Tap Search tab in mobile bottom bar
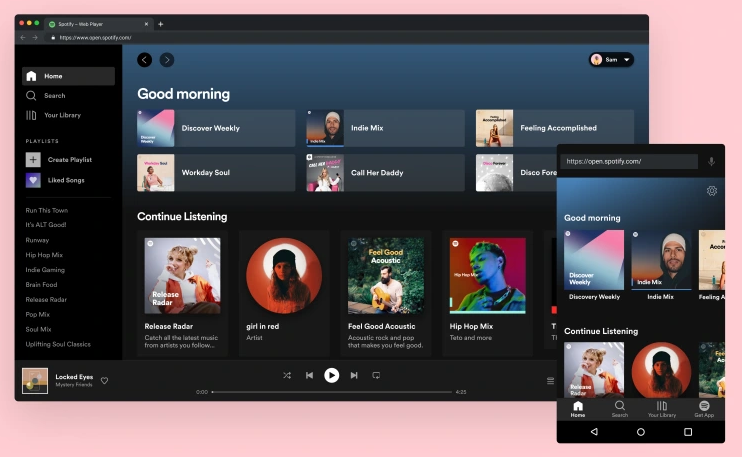The width and height of the screenshot is (742, 457). [x=619, y=409]
